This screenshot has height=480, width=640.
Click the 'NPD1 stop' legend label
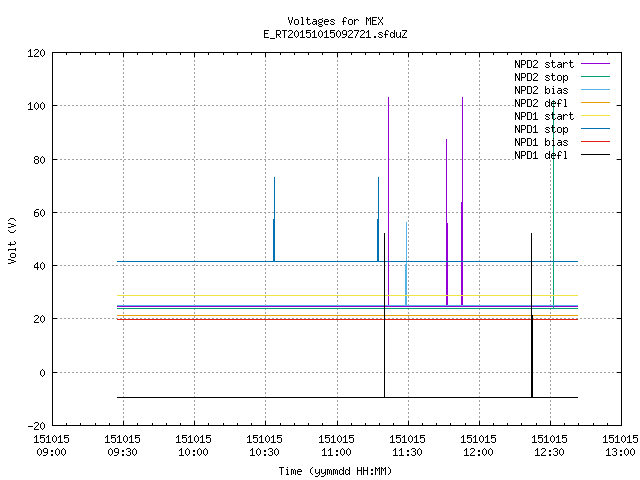541,129
